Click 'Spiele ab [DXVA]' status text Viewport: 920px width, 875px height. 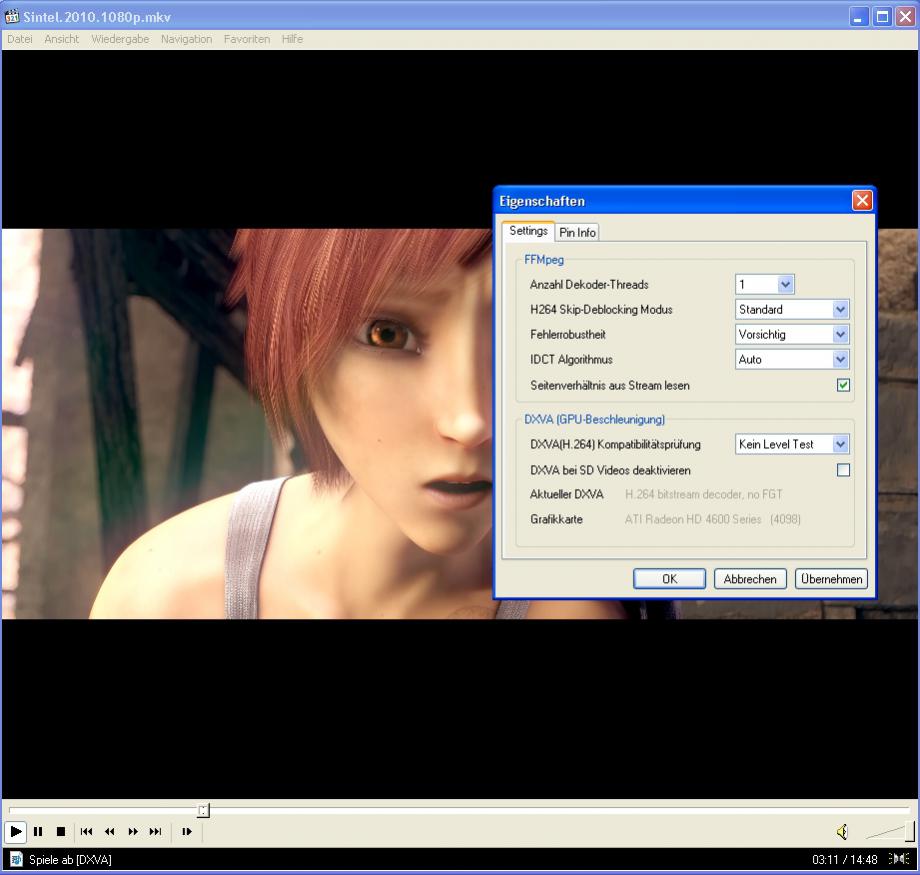point(70,860)
